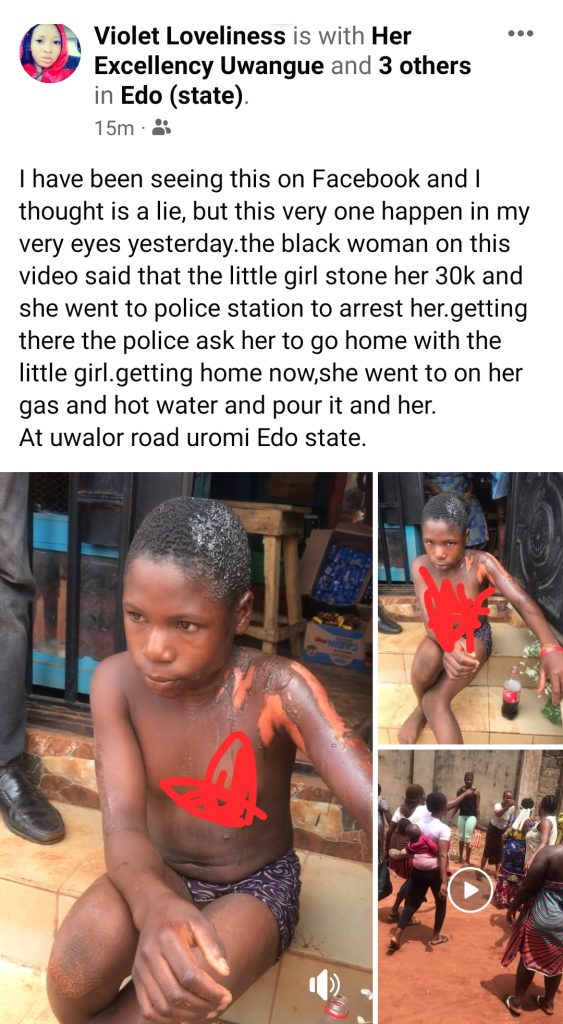Open Violet Loveliness's profile picture
This screenshot has height=1024, width=563.
point(50,53)
